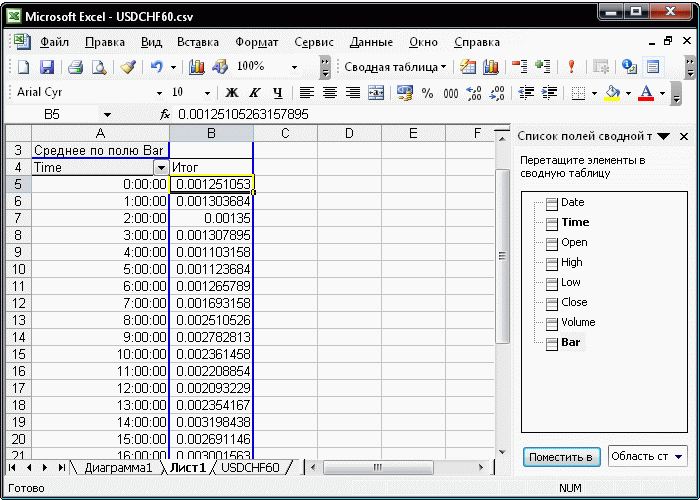Open the font size 10 dropdown
Viewport: 700px width, 500px height.
click(207, 93)
